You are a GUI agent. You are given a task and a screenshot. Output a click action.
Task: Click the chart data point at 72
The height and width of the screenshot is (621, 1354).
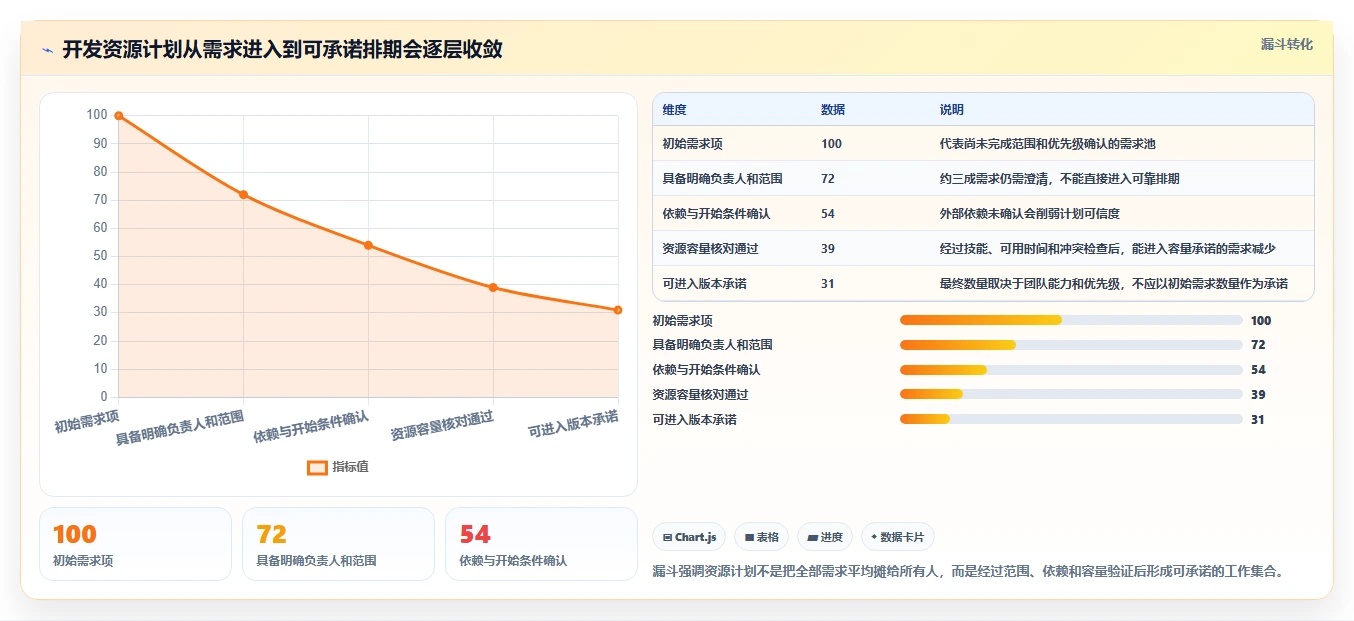point(243,194)
